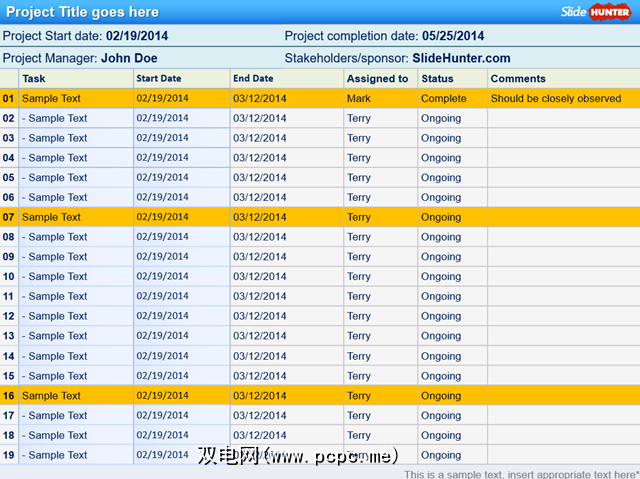Click the SlideHunter logo in header

coord(596,12)
